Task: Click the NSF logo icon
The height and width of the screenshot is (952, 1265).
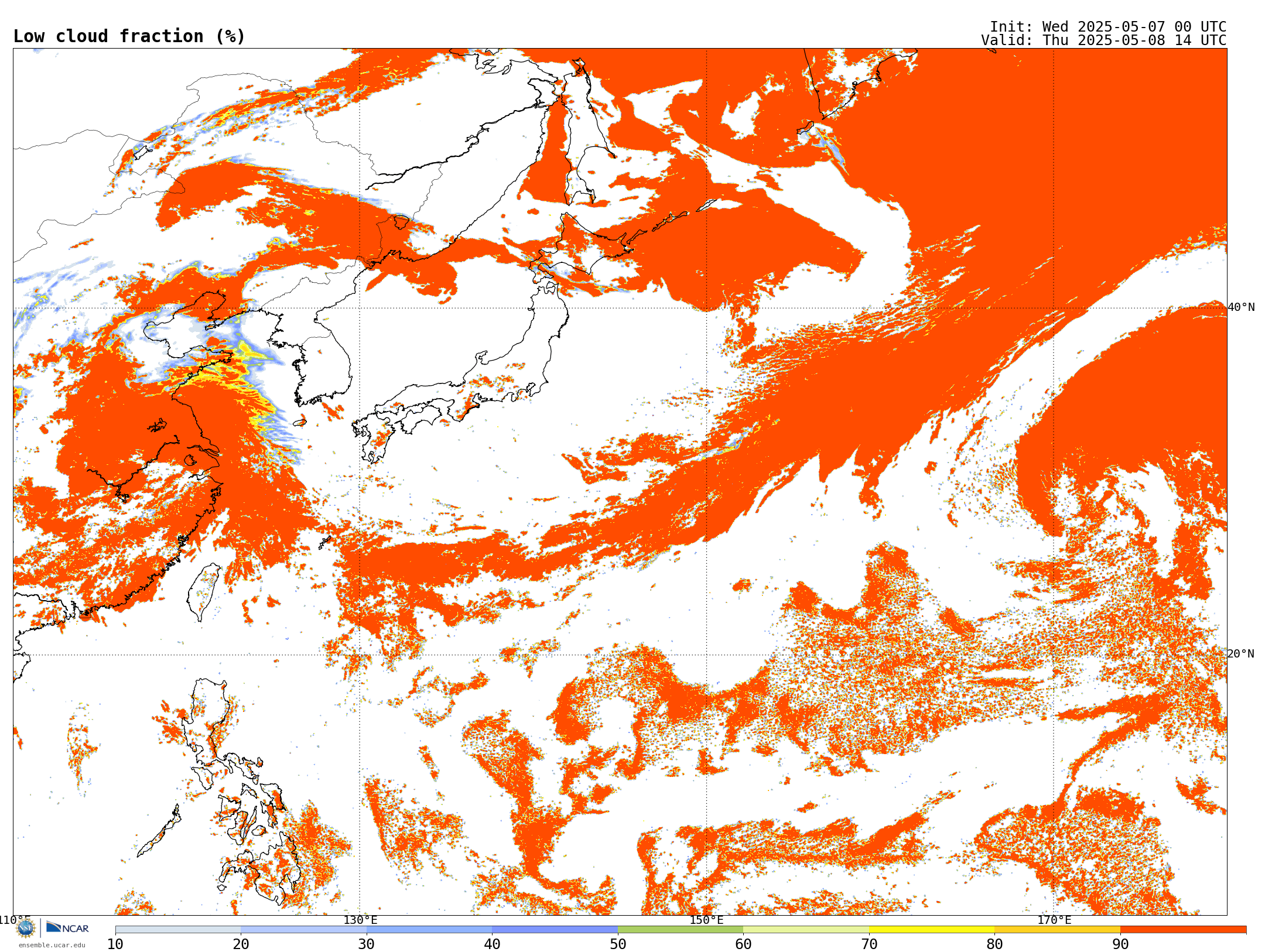Action: pos(26,927)
